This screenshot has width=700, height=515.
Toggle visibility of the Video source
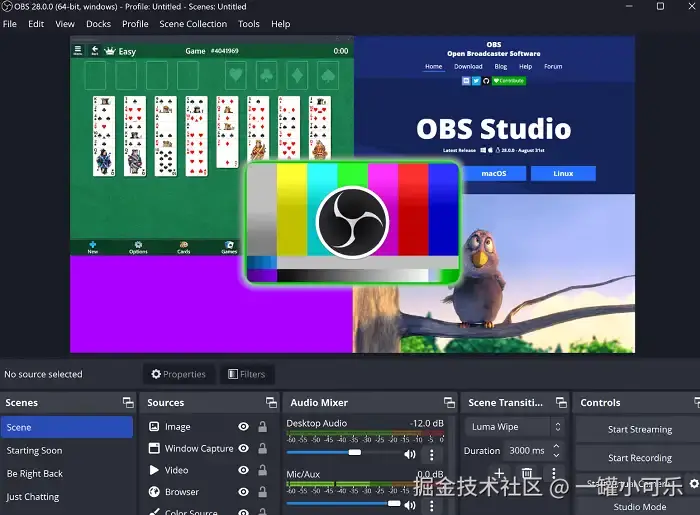pyautogui.click(x=243, y=470)
